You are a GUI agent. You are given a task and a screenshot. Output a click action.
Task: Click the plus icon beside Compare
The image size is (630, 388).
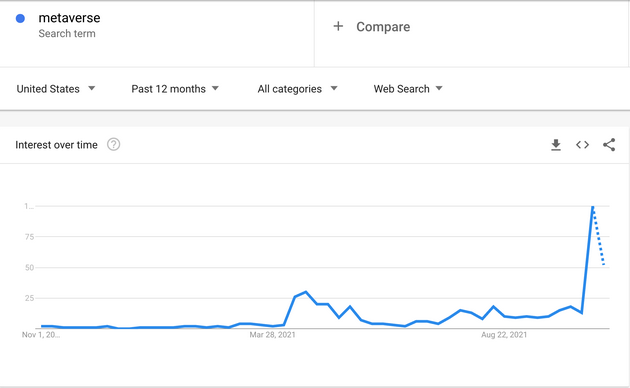coord(338,27)
